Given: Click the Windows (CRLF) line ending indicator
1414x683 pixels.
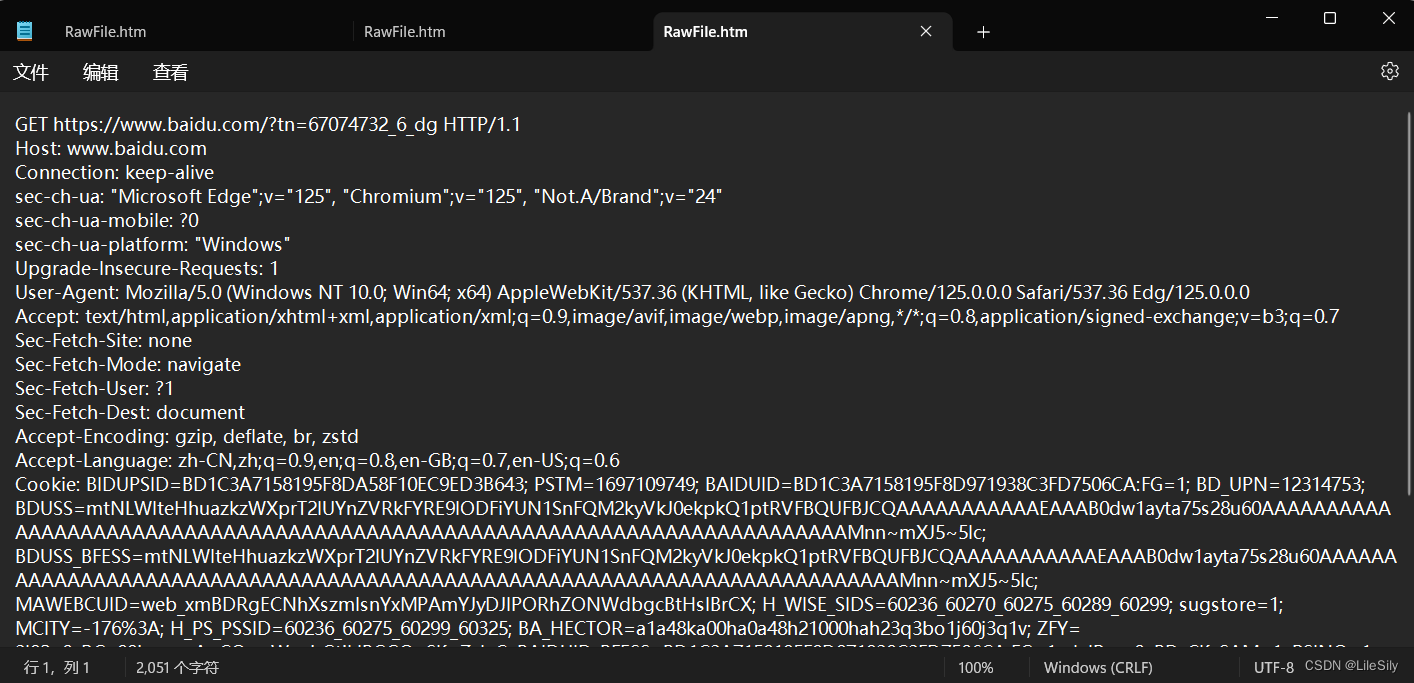Looking at the screenshot, I should pyautogui.click(x=1097, y=667).
